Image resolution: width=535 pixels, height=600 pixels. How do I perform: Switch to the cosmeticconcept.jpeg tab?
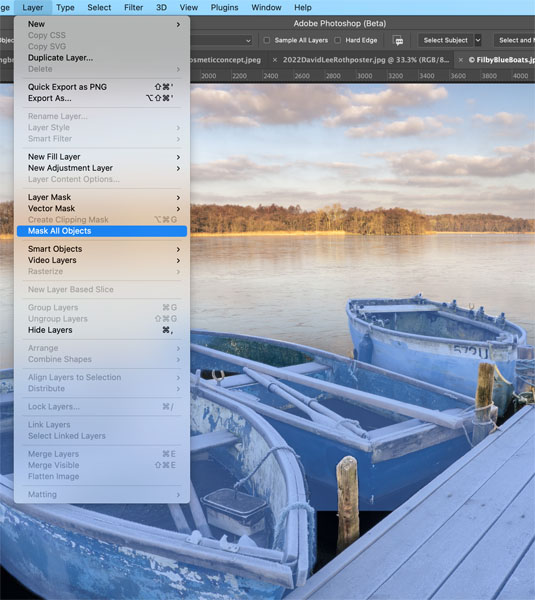[226, 60]
